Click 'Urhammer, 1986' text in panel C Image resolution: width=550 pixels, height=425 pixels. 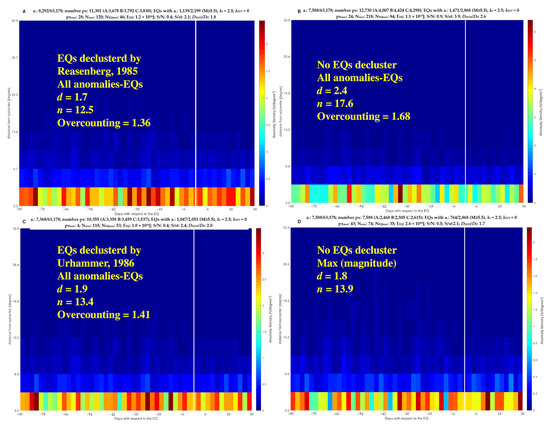click(x=96, y=263)
